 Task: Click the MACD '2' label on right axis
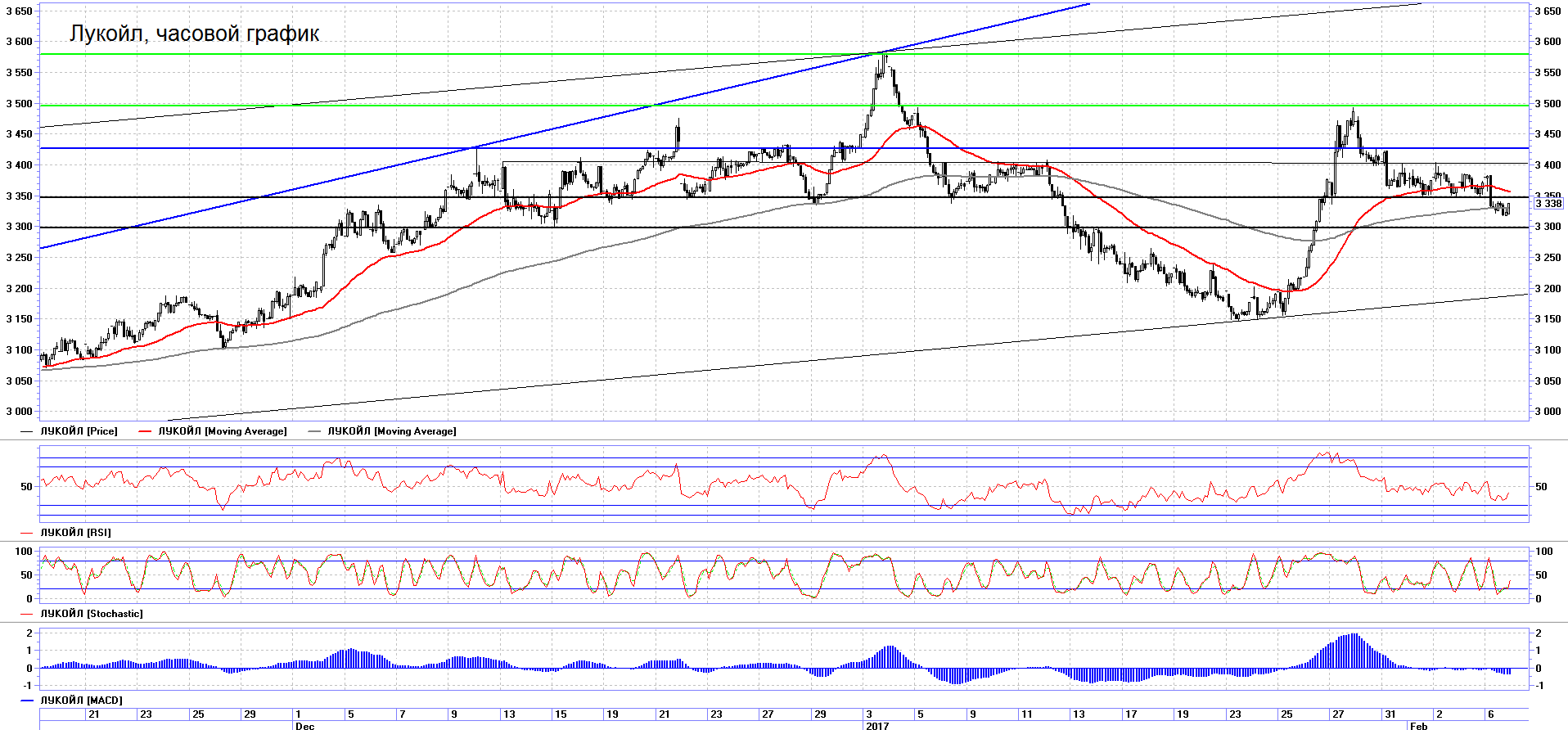[1539, 633]
